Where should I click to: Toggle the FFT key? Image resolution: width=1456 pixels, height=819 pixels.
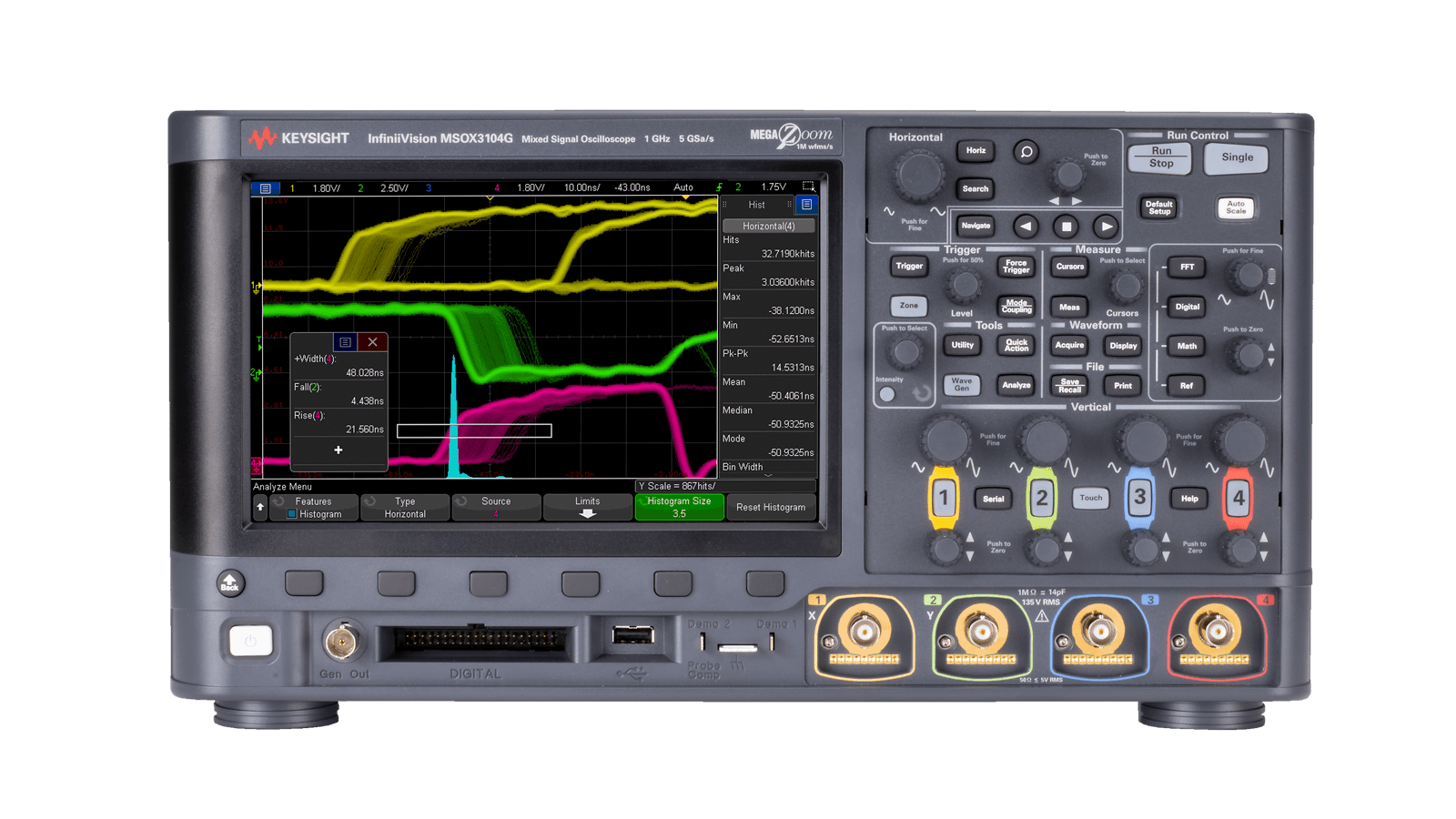point(1187,267)
